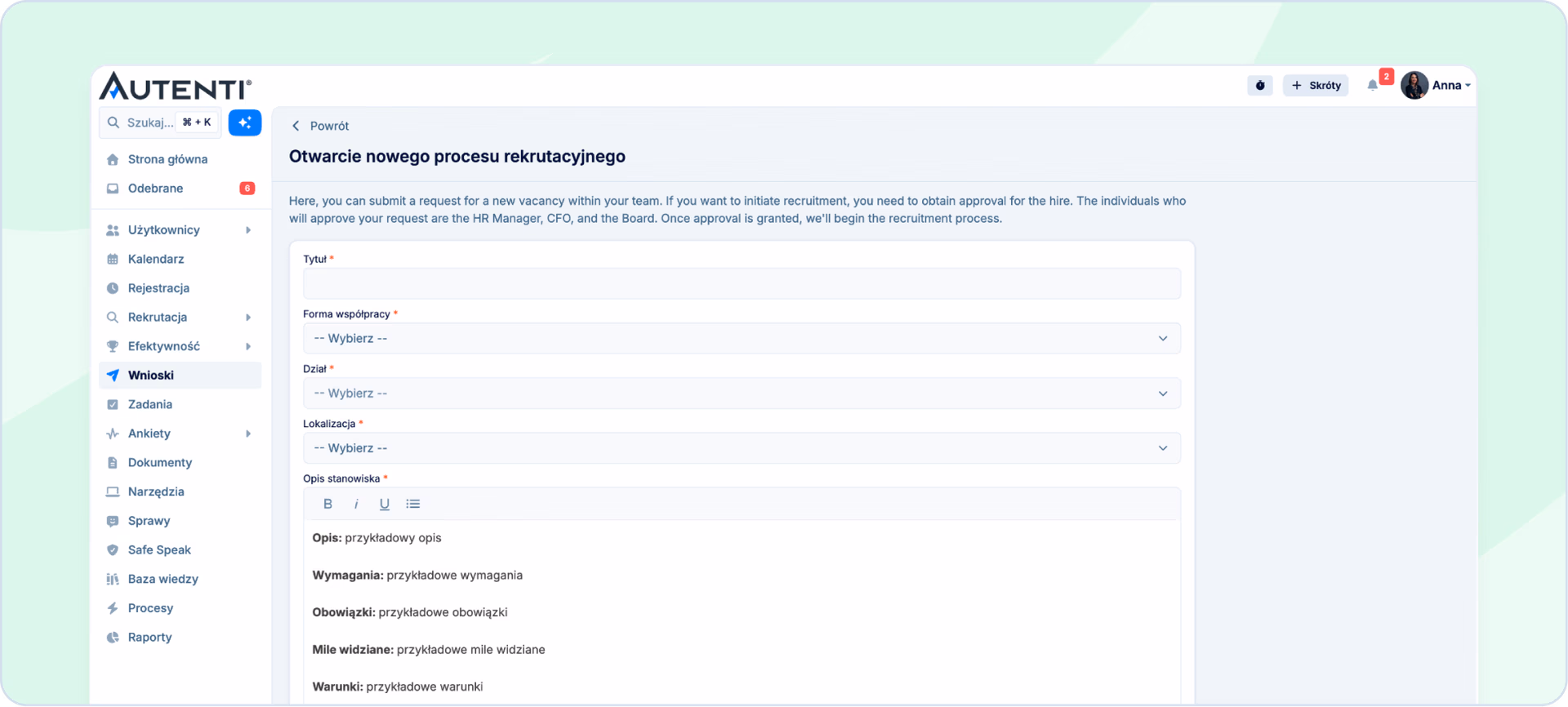The width and height of the screenshot is (1568, 707).
Task: Open Anna's user menu caret
Action: point(1468,86)
